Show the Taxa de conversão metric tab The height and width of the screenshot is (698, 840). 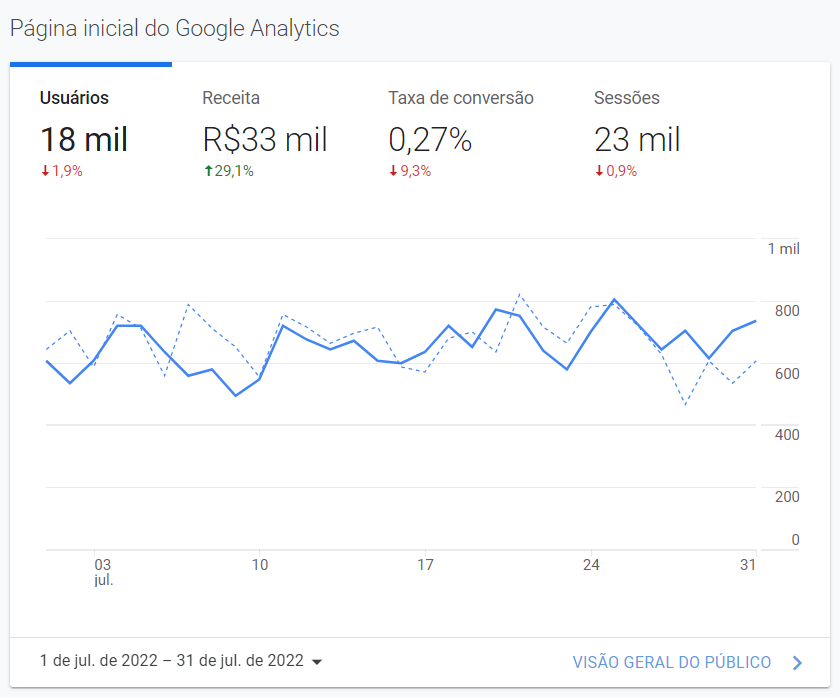point(461,98)
